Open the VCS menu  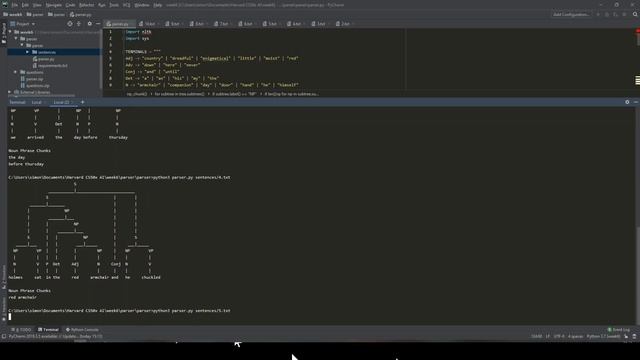[127, 5]
